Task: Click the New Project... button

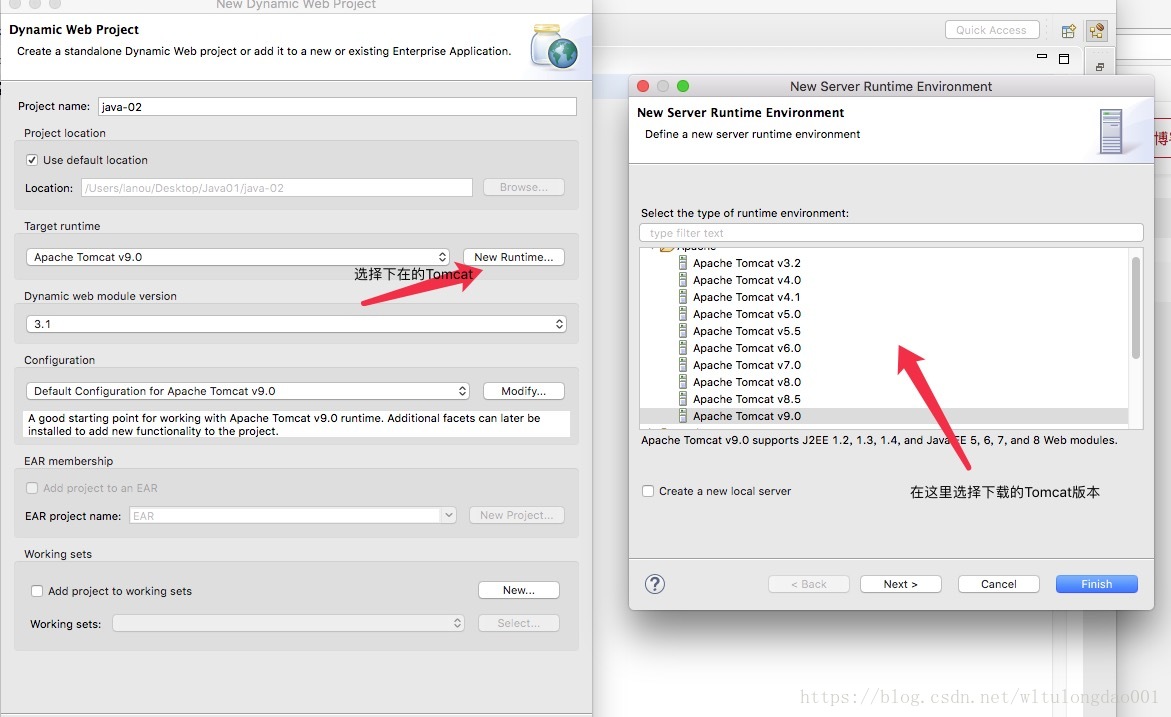Action: tap(517, 515)
